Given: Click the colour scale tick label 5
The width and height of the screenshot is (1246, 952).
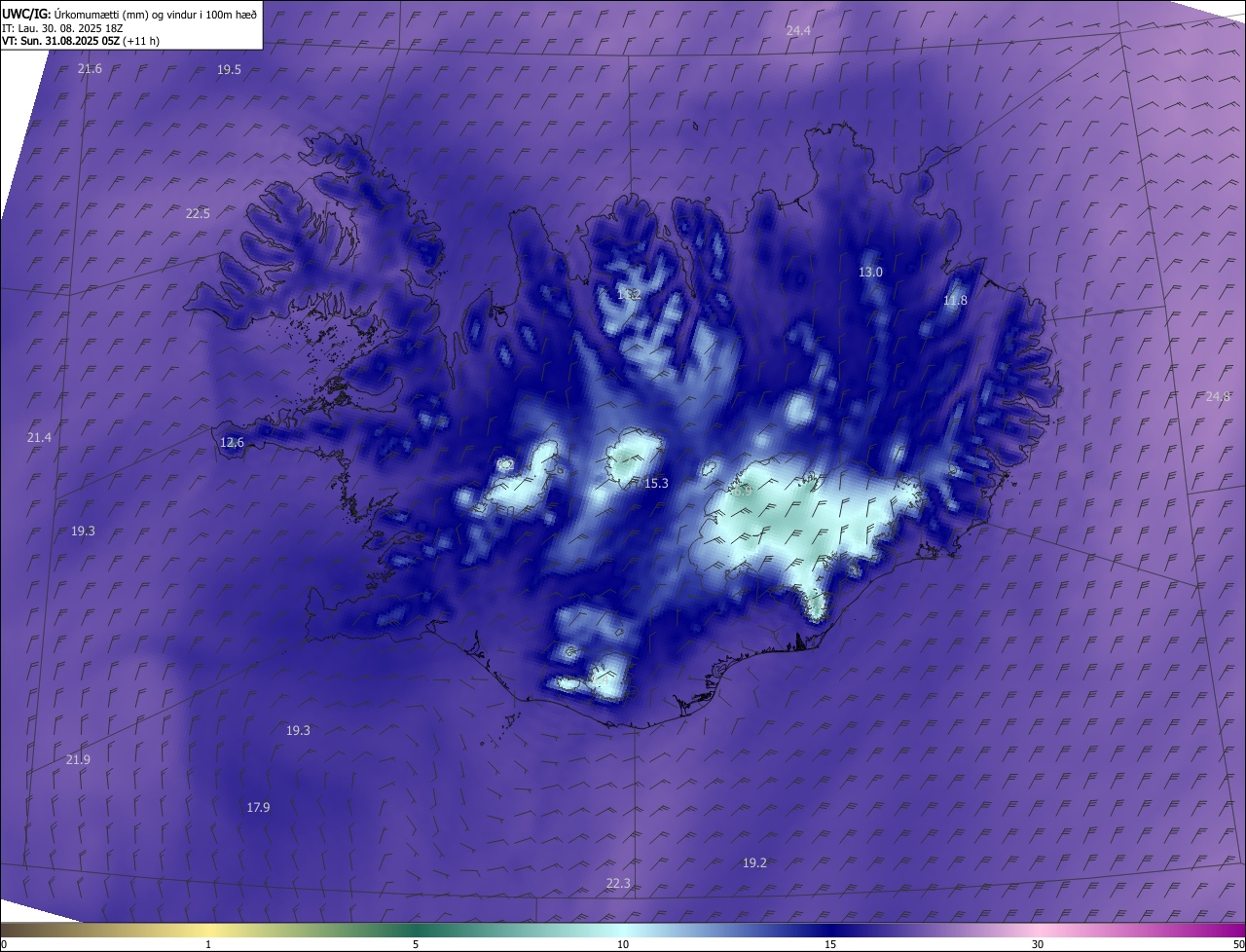Looking at the screenshot, I should tap(416, 945).
